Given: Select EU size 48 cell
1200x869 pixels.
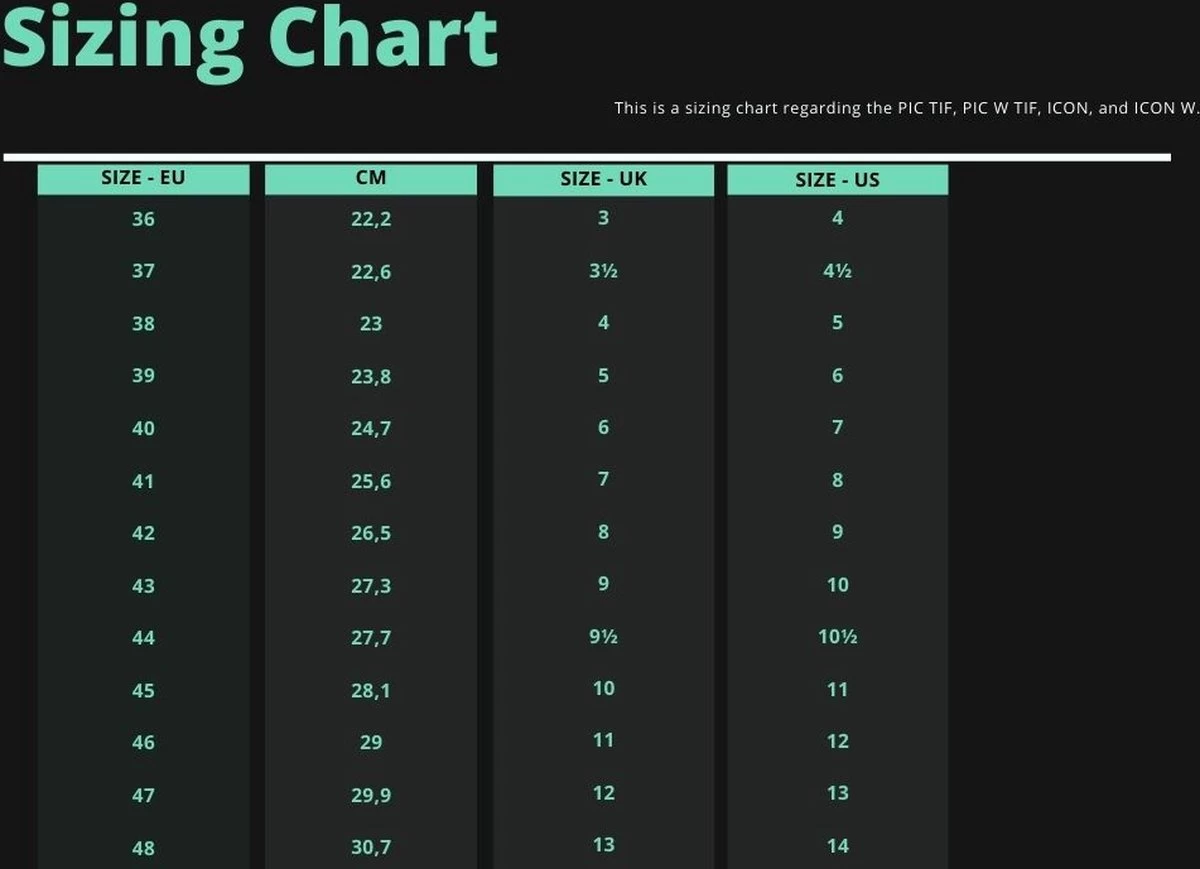Looking at the screenshot, I should coord(143,848).
